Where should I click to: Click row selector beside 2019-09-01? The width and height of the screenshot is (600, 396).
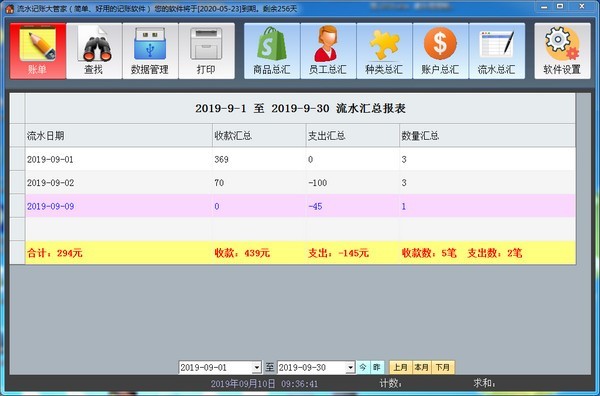[x=18, y=159]
